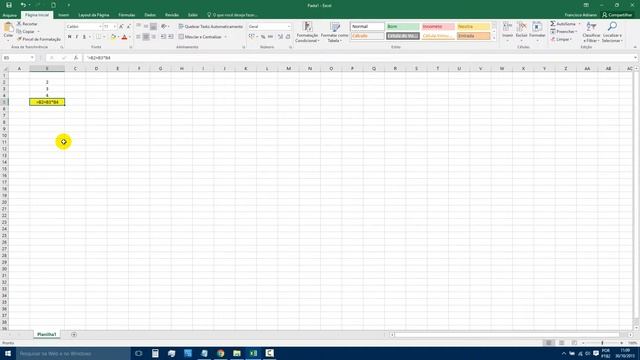640x360 pixels.
Task: Click the 'tell me' search field
Action: pyautogui.click(x=233, y=15)
